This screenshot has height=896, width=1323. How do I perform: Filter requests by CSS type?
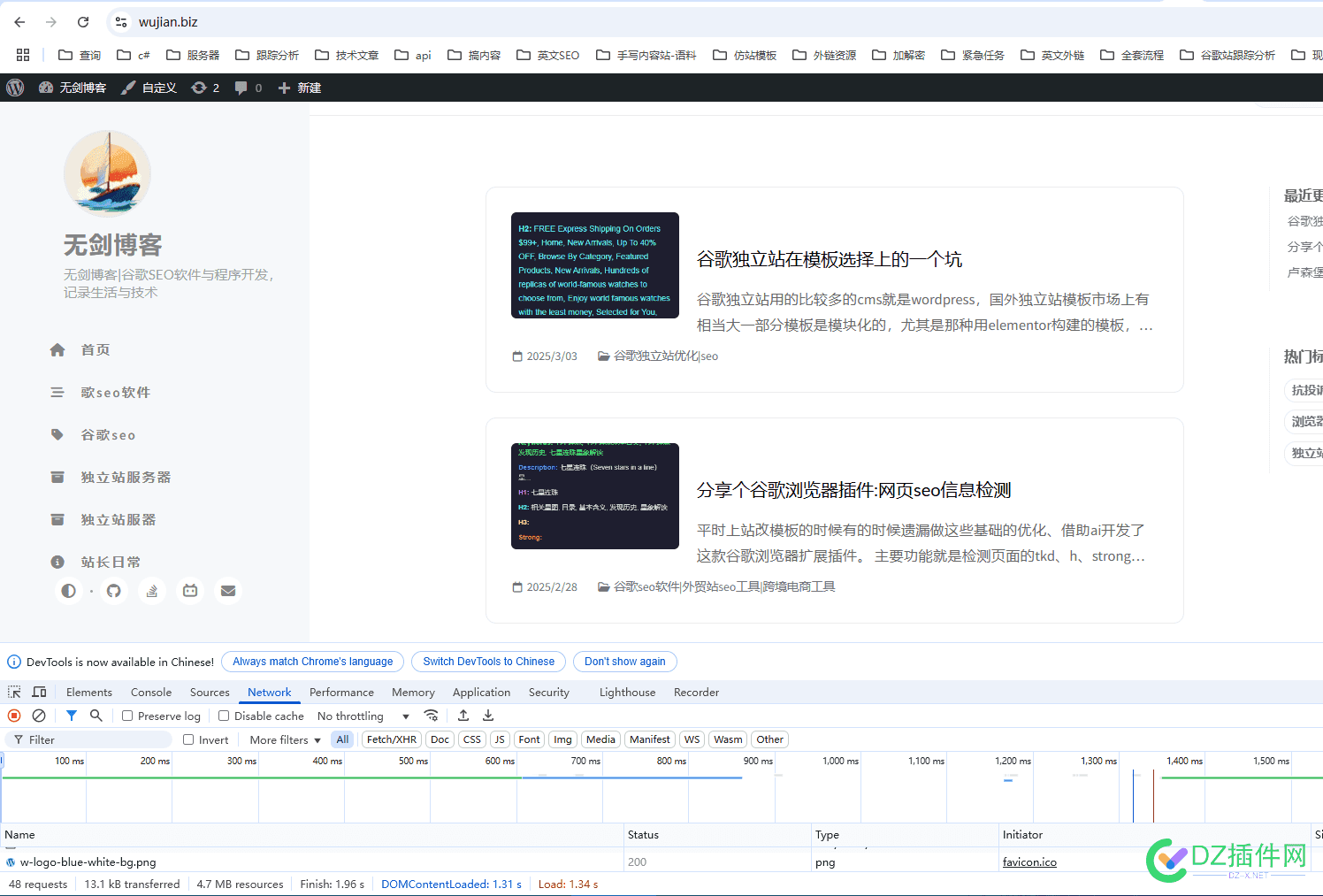pyautogui.click(x=472, y=739)
